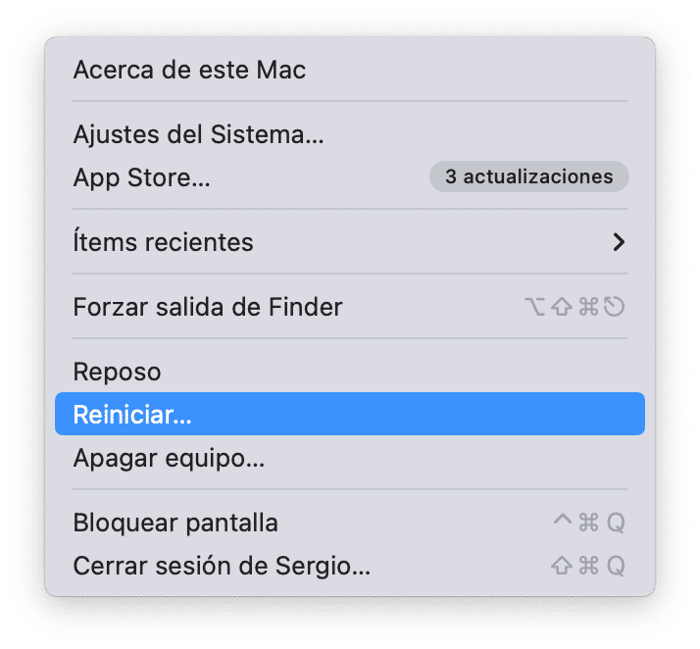Click the Command symbol beside Cerrar sesión de Sergio
The height and width of the screenshot is (649, 700).
click(x=588, y=566)
